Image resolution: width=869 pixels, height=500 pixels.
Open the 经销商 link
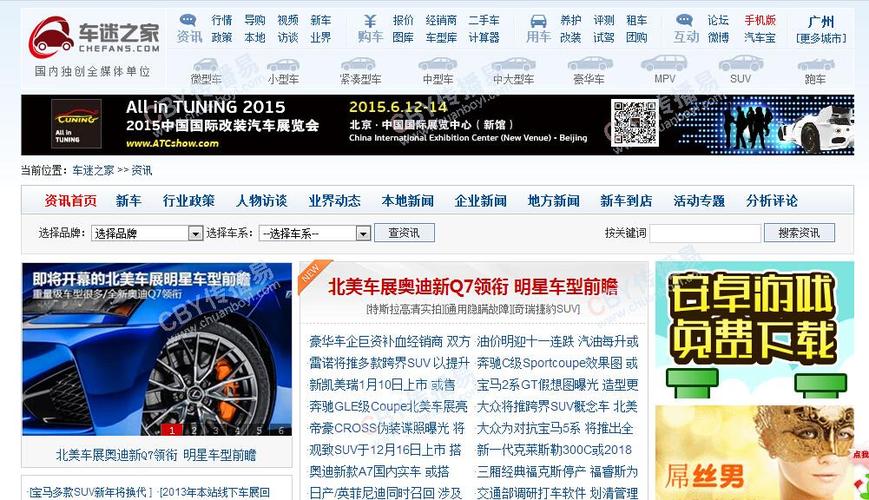click(x=441, y=21)
